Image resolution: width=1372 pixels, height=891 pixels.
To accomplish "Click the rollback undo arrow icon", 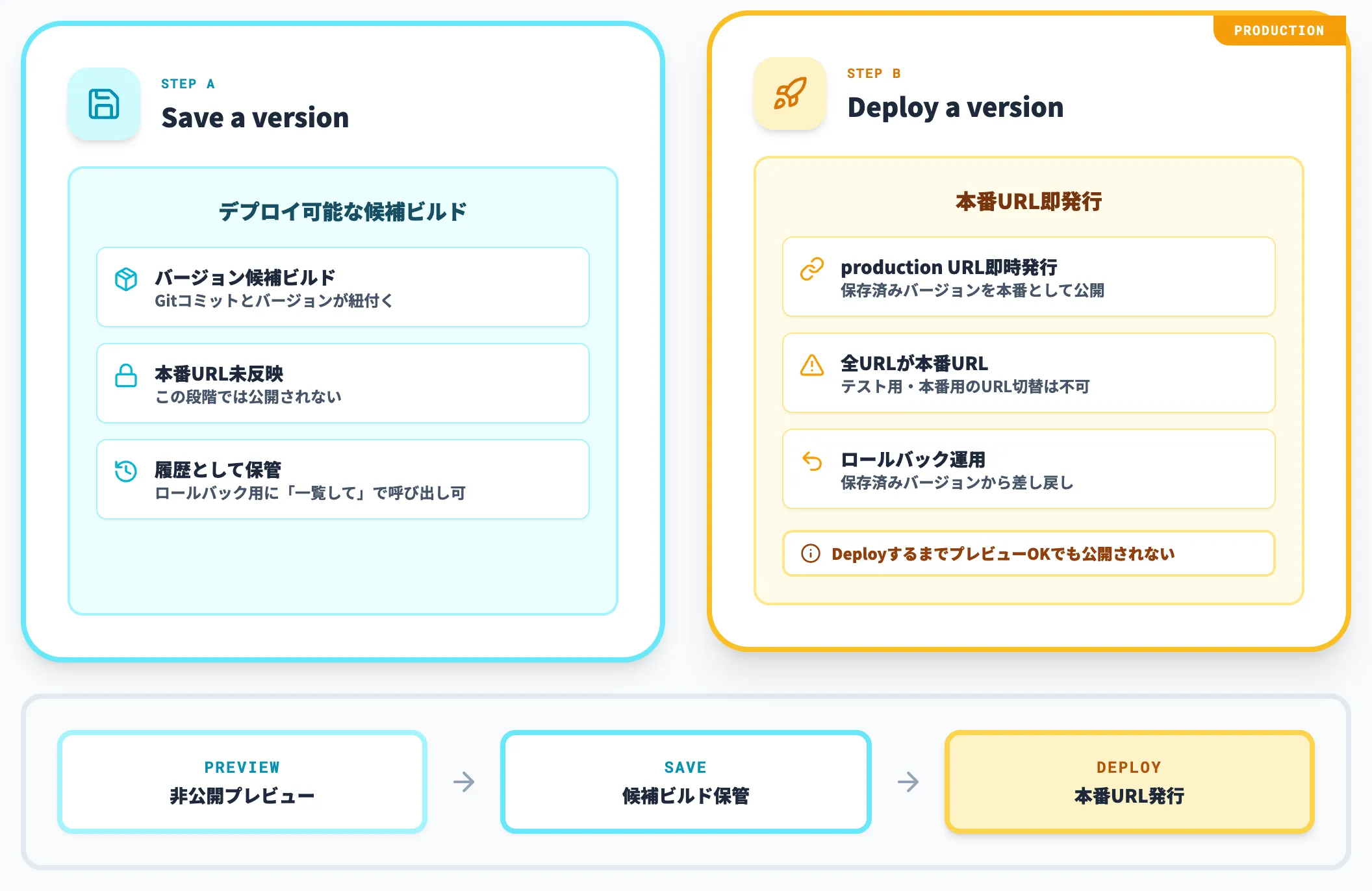I will 812,461.
